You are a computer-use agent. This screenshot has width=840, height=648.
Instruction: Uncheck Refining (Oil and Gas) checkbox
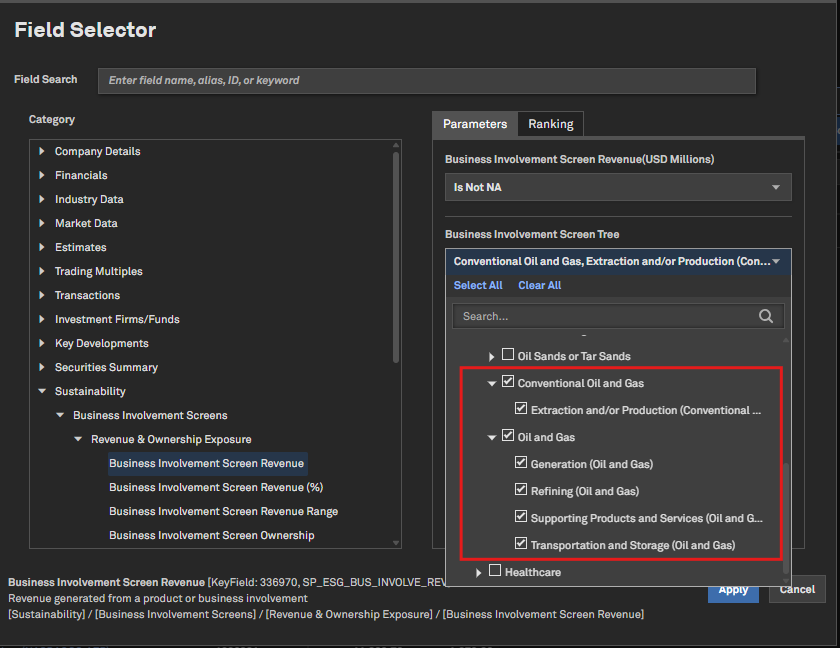coord(521,490)
